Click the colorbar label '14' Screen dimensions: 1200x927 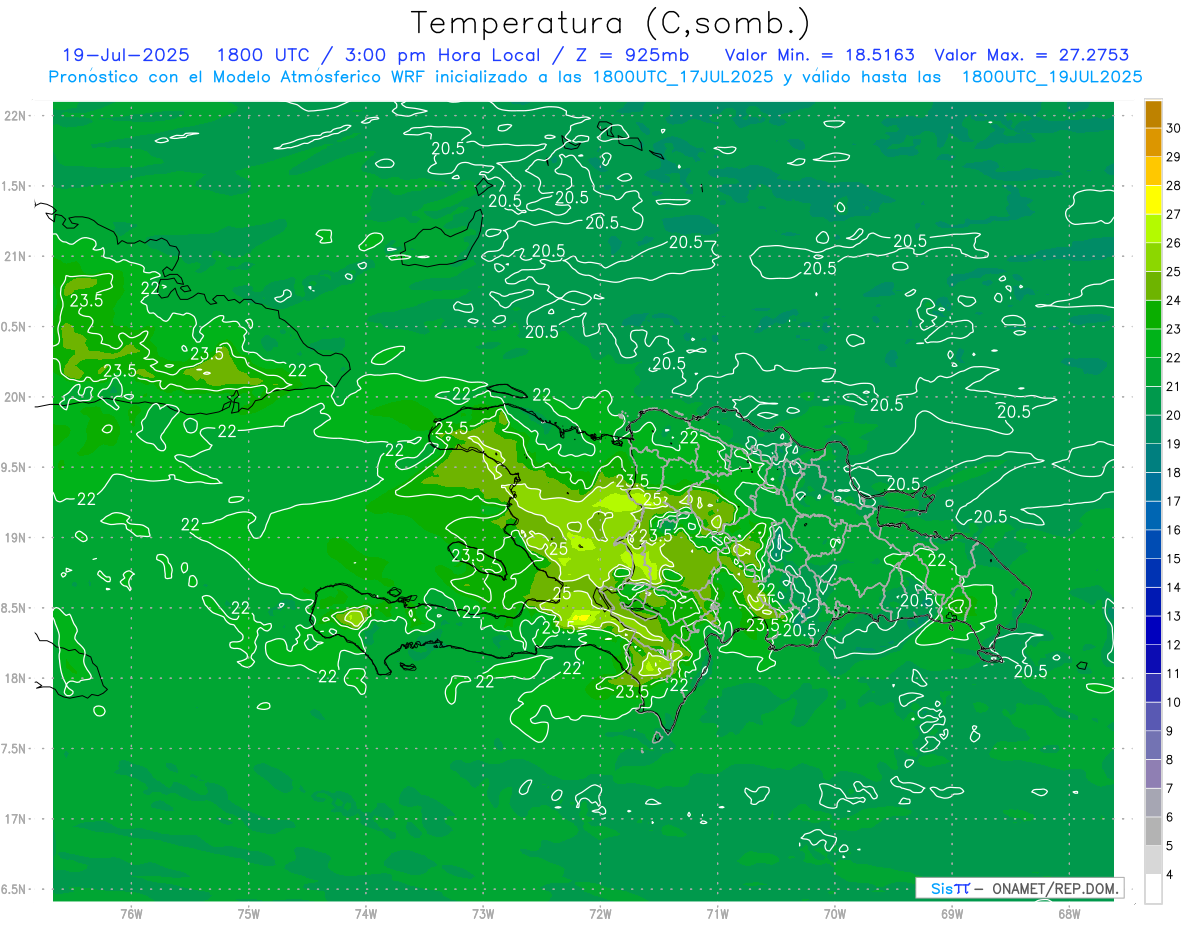(x=1174, y=587)
